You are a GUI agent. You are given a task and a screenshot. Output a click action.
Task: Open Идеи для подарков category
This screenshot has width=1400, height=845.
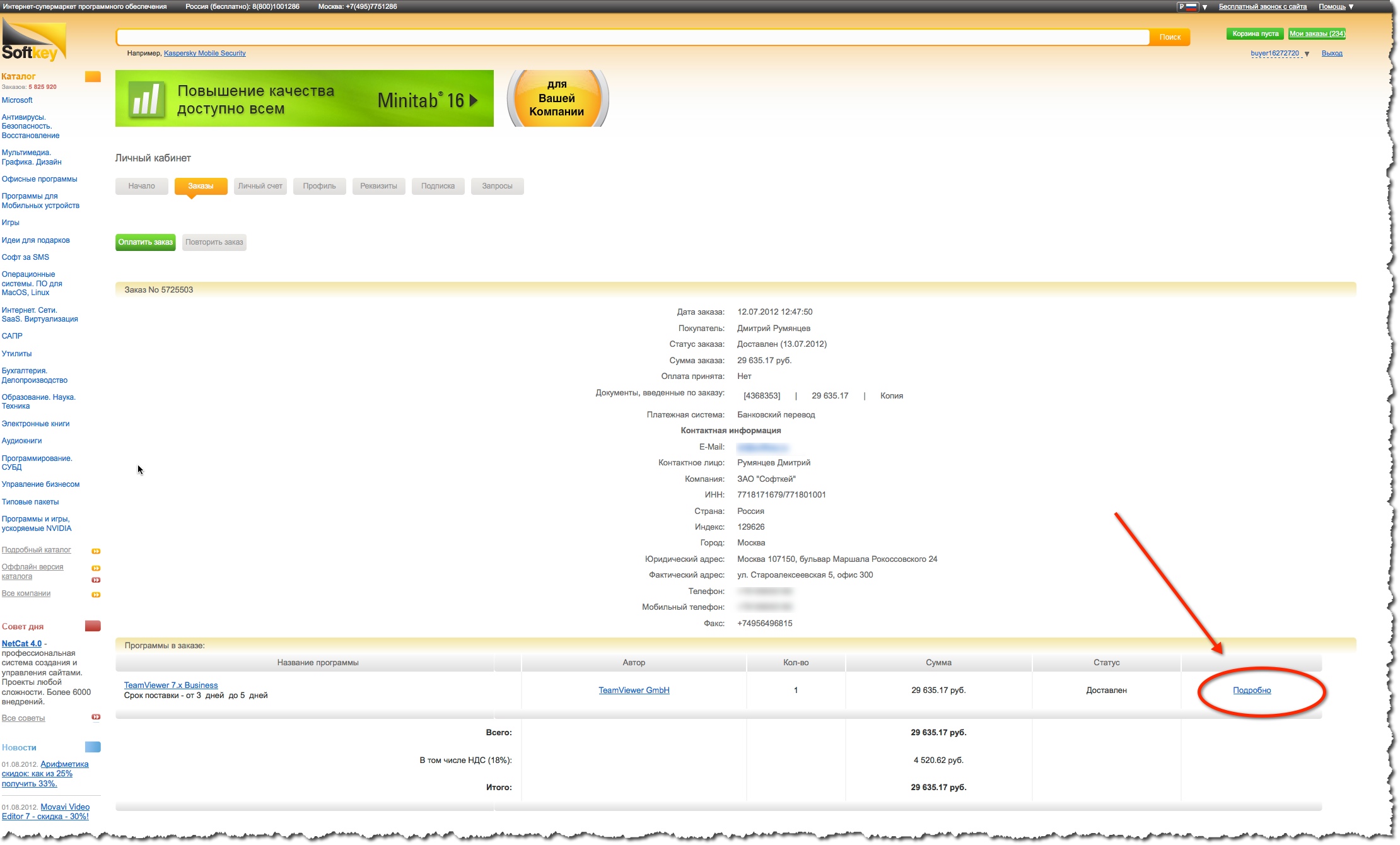click(x=35, y=240)
